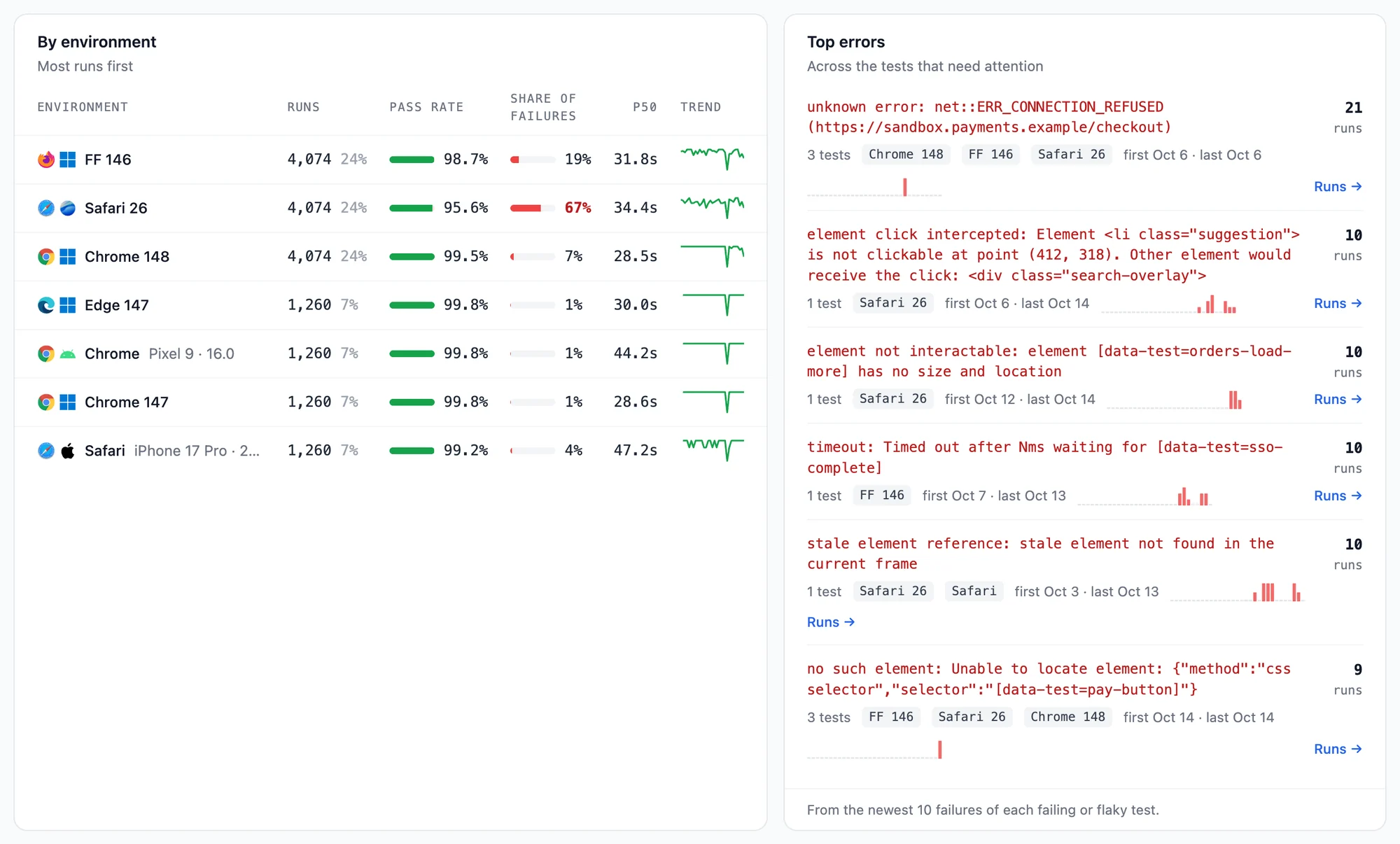Click the Safari 26 trend sparkline
Viewport: 1400px width, 844px height.
713,207
